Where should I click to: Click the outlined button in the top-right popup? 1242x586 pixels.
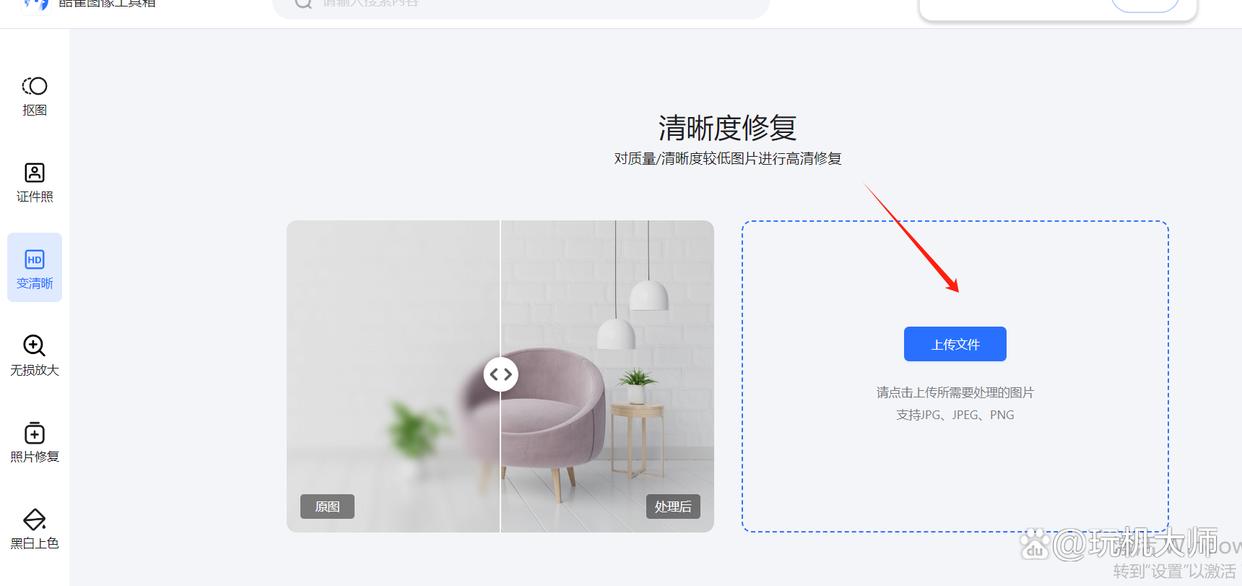[x=1145, y=4]
